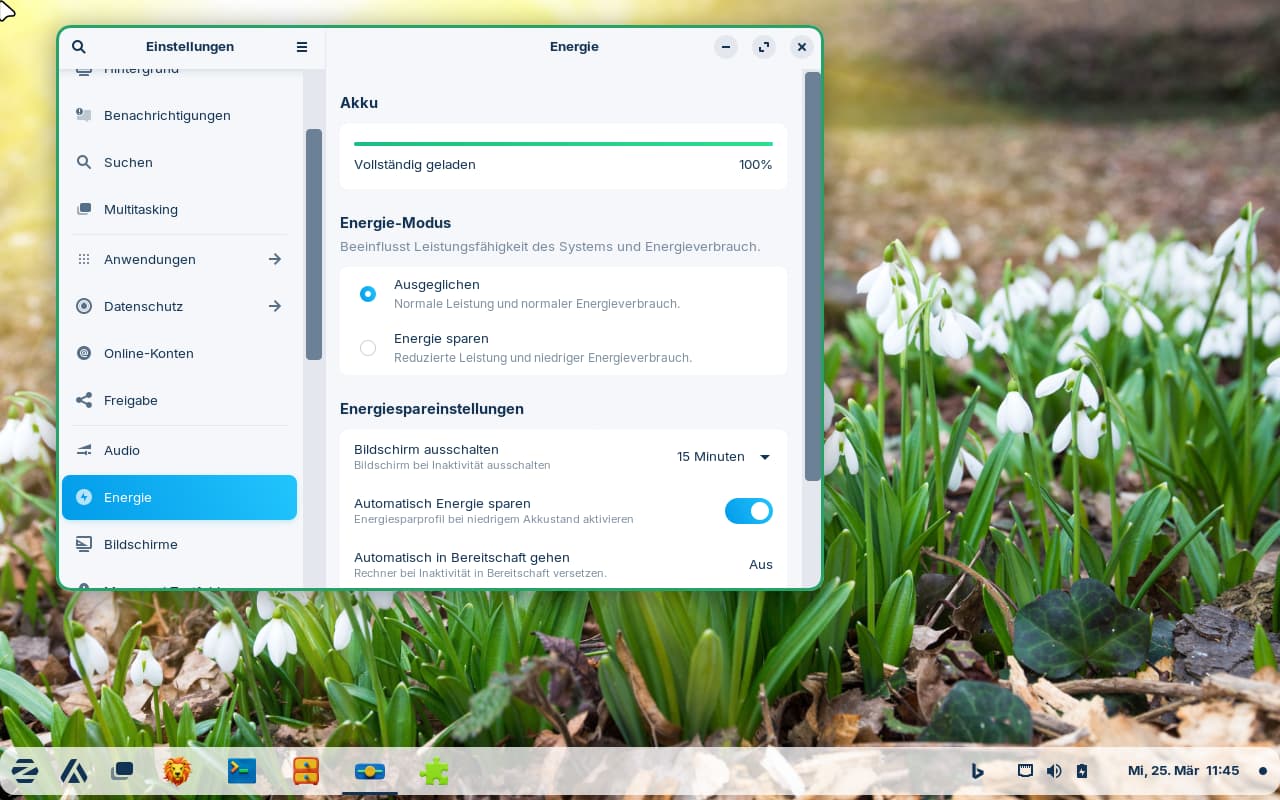Open the green puzzle piece app

pos(434,771)
